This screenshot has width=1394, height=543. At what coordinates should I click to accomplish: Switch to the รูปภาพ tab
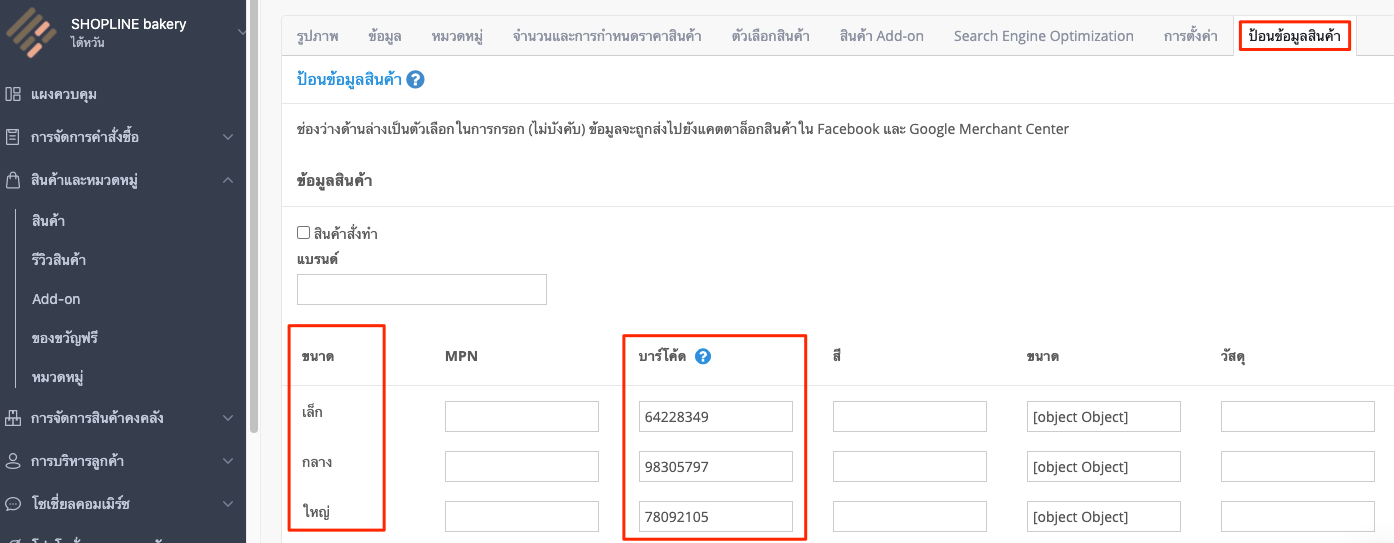click(317, 36)
